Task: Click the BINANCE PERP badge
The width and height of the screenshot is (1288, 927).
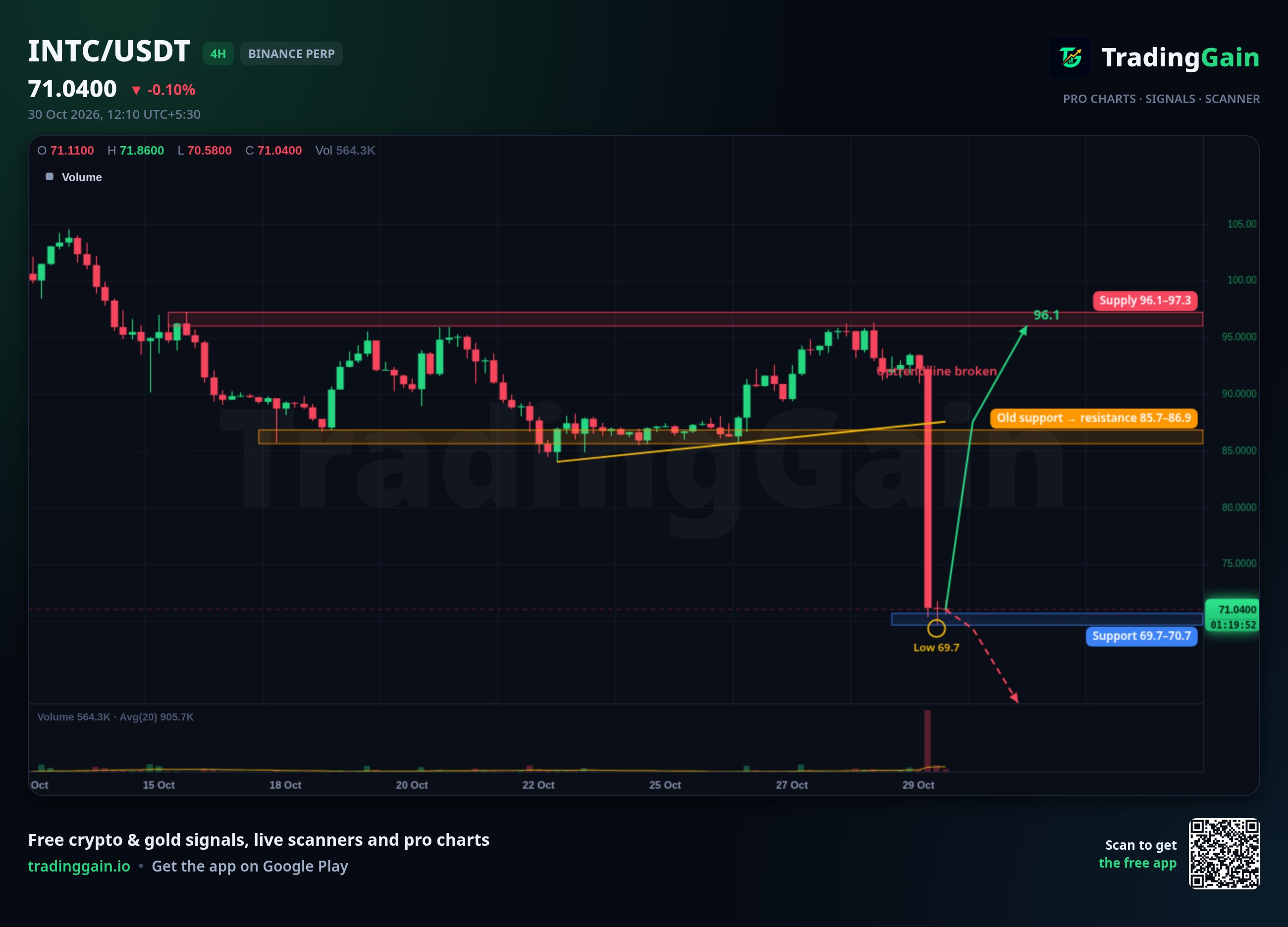Action: coord(291,54)
